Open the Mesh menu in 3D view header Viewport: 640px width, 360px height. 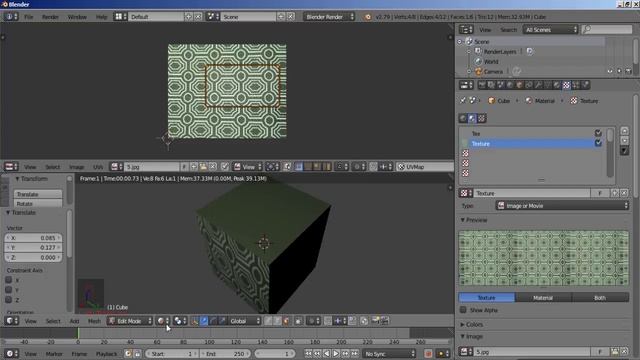94,321
